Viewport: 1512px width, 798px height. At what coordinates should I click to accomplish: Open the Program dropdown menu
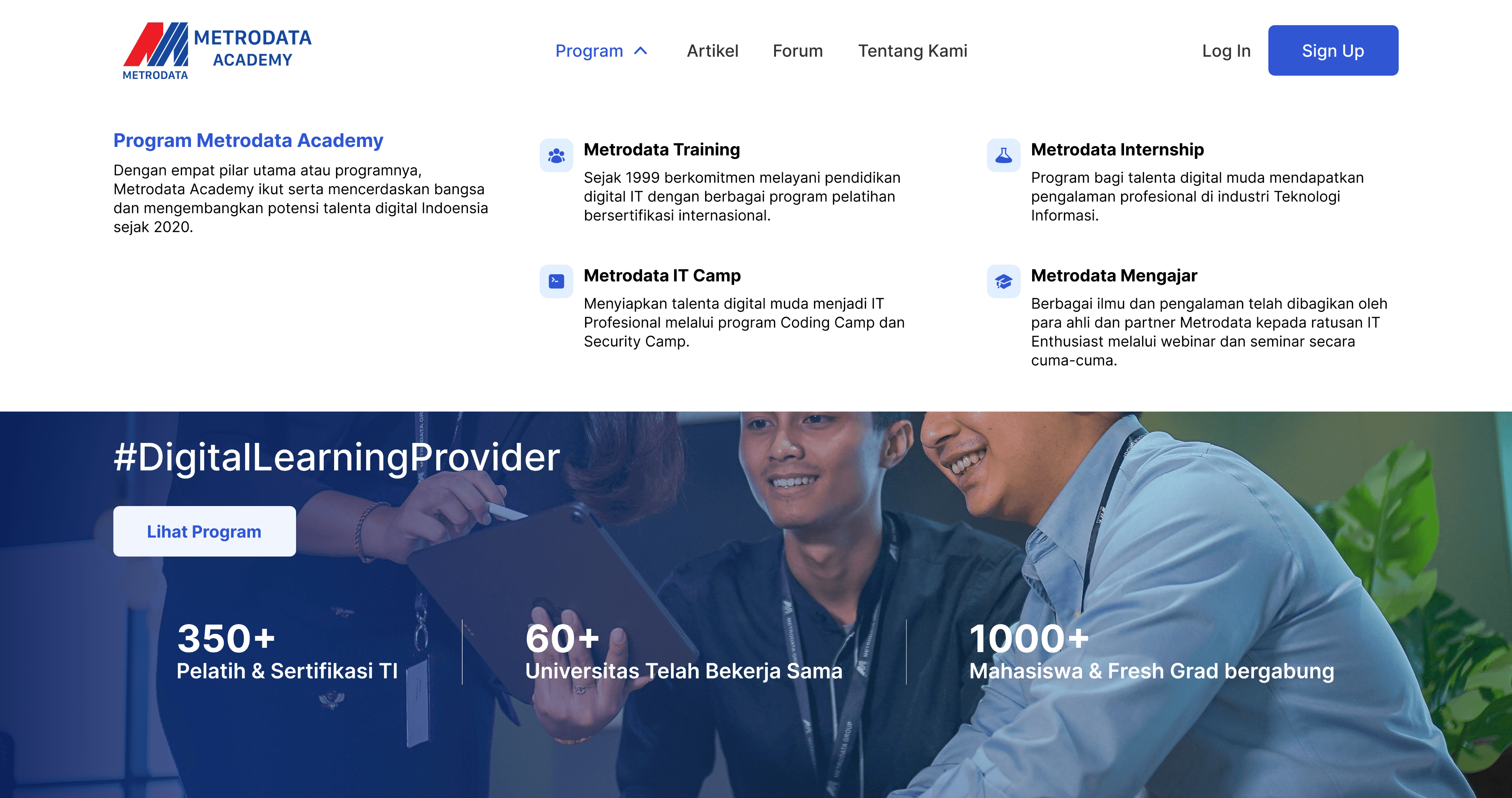tap(589, 51)
